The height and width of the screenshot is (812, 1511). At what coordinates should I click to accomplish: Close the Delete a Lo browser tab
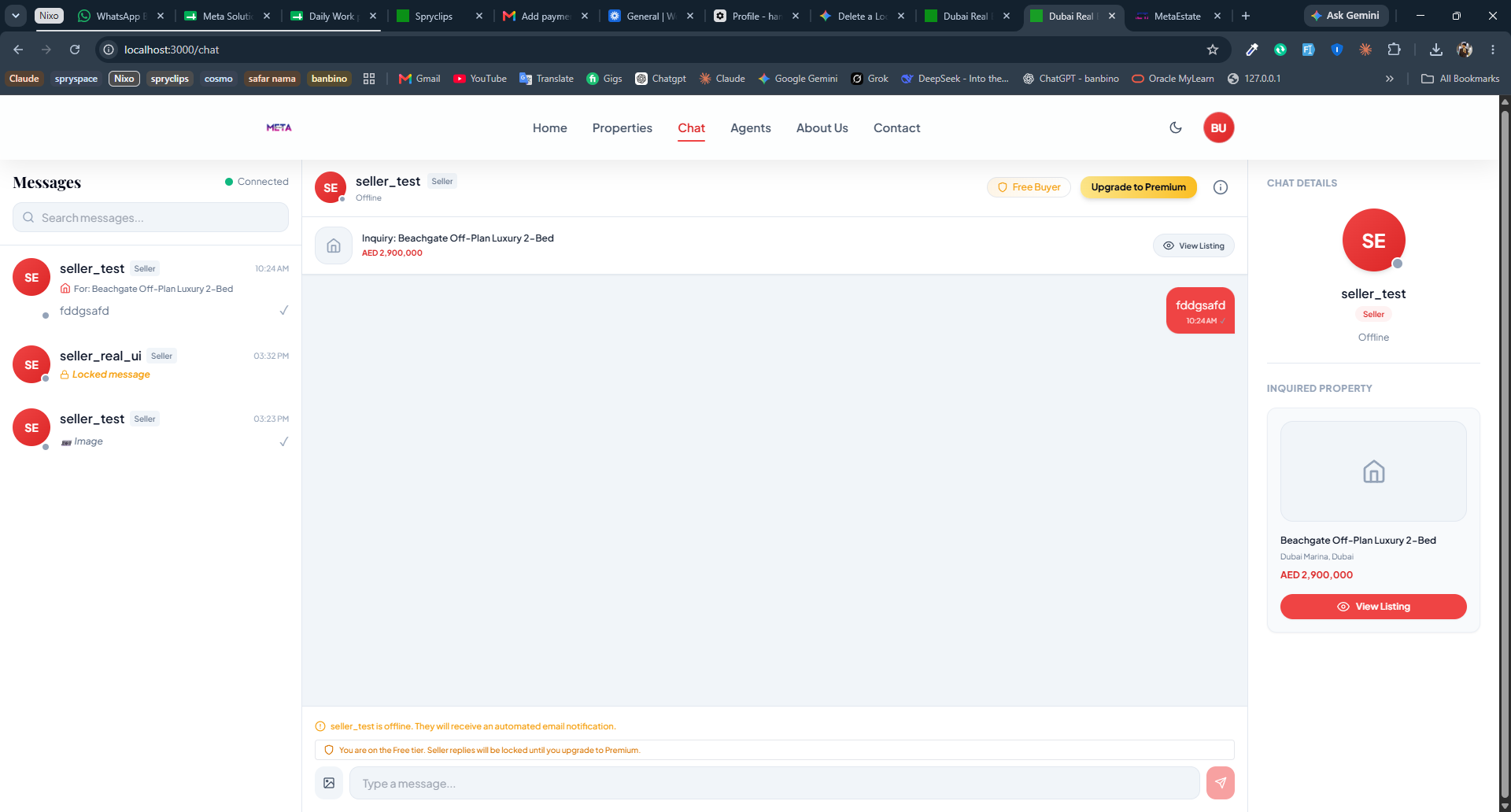pyautogui.click(x=901, y=16)
